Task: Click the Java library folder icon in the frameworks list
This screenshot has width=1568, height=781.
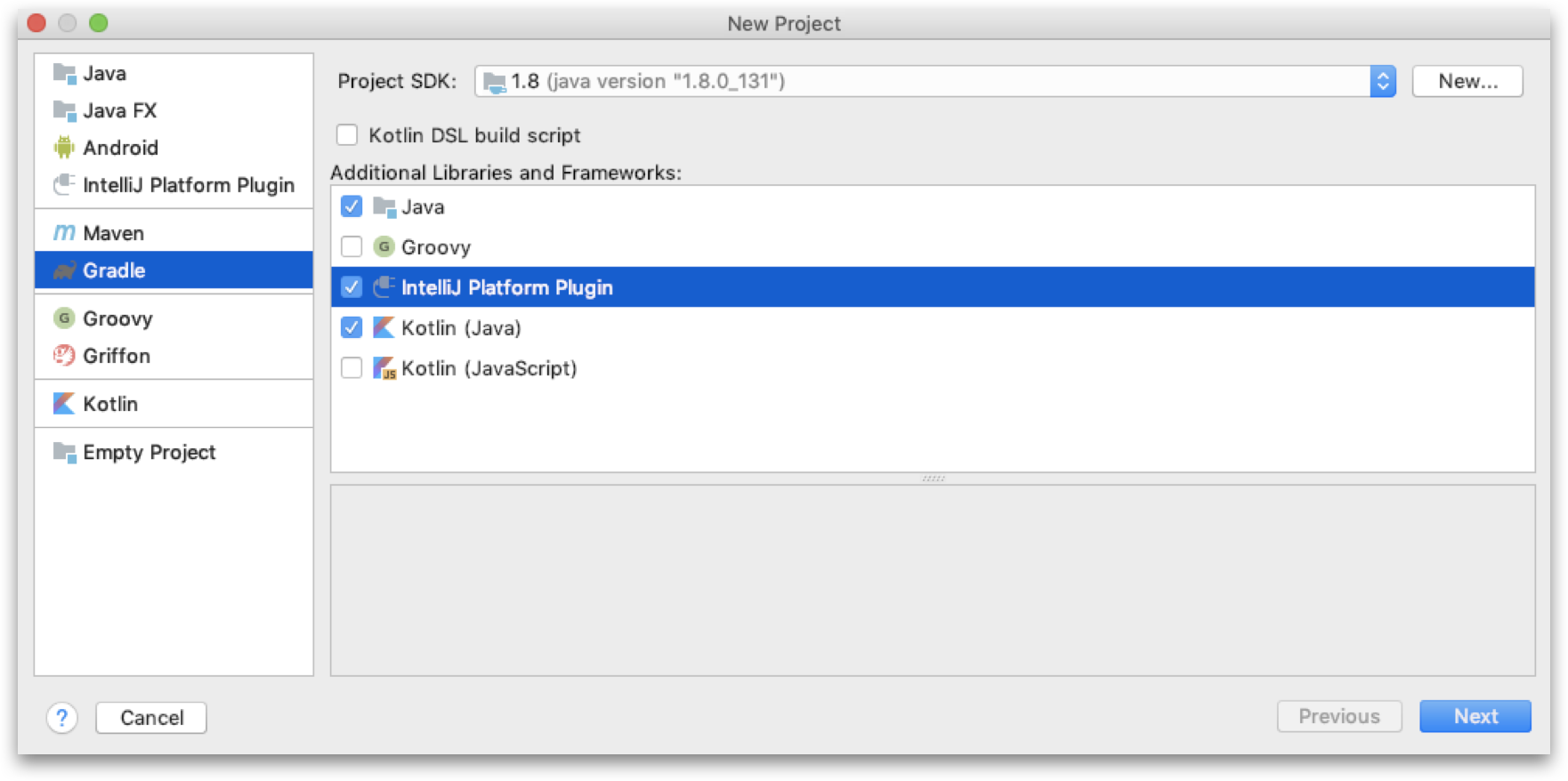Action: (x=384, y=207)
